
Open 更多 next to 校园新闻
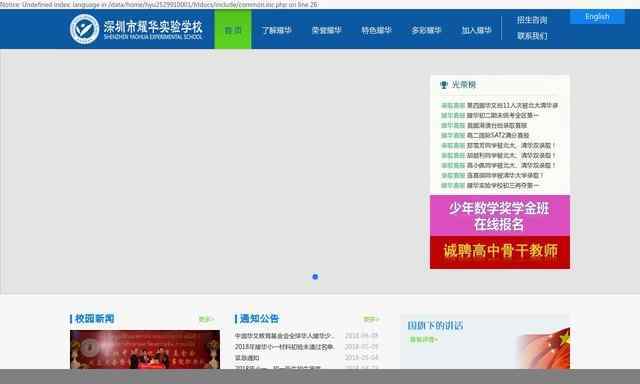[206, 320]
